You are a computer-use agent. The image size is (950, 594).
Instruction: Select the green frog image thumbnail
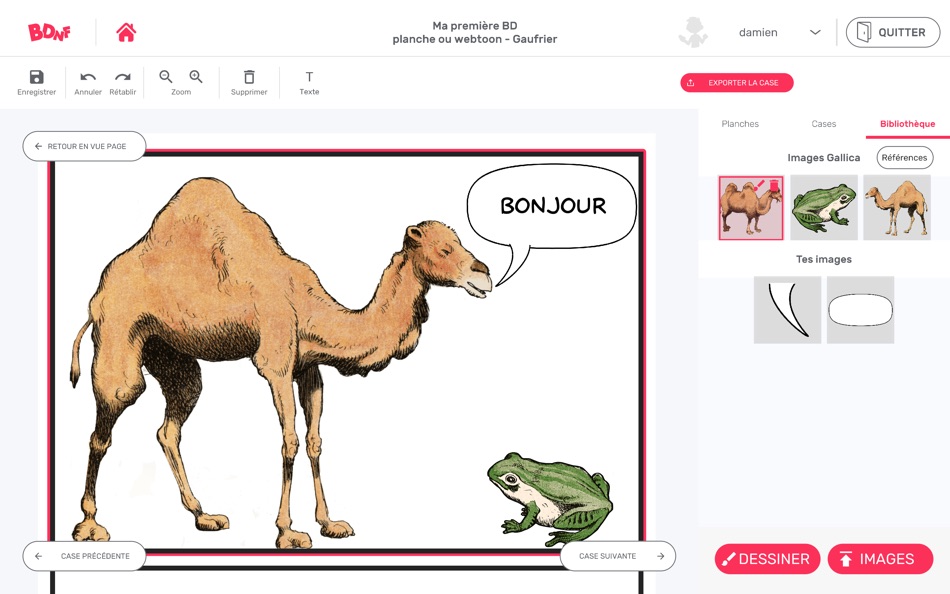824,207
